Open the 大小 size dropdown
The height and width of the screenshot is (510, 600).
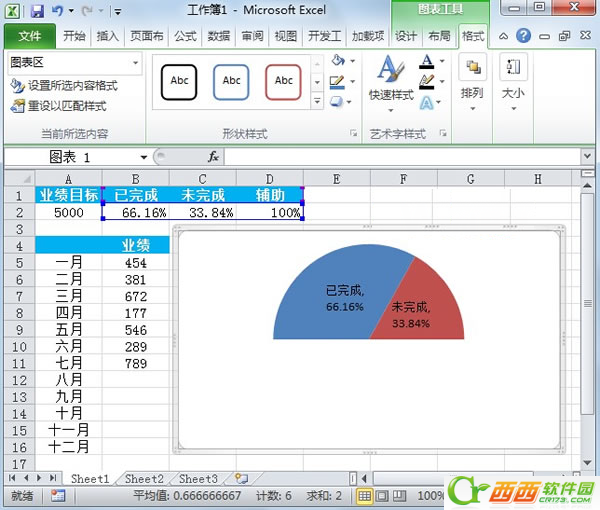(x=513, y=83)
